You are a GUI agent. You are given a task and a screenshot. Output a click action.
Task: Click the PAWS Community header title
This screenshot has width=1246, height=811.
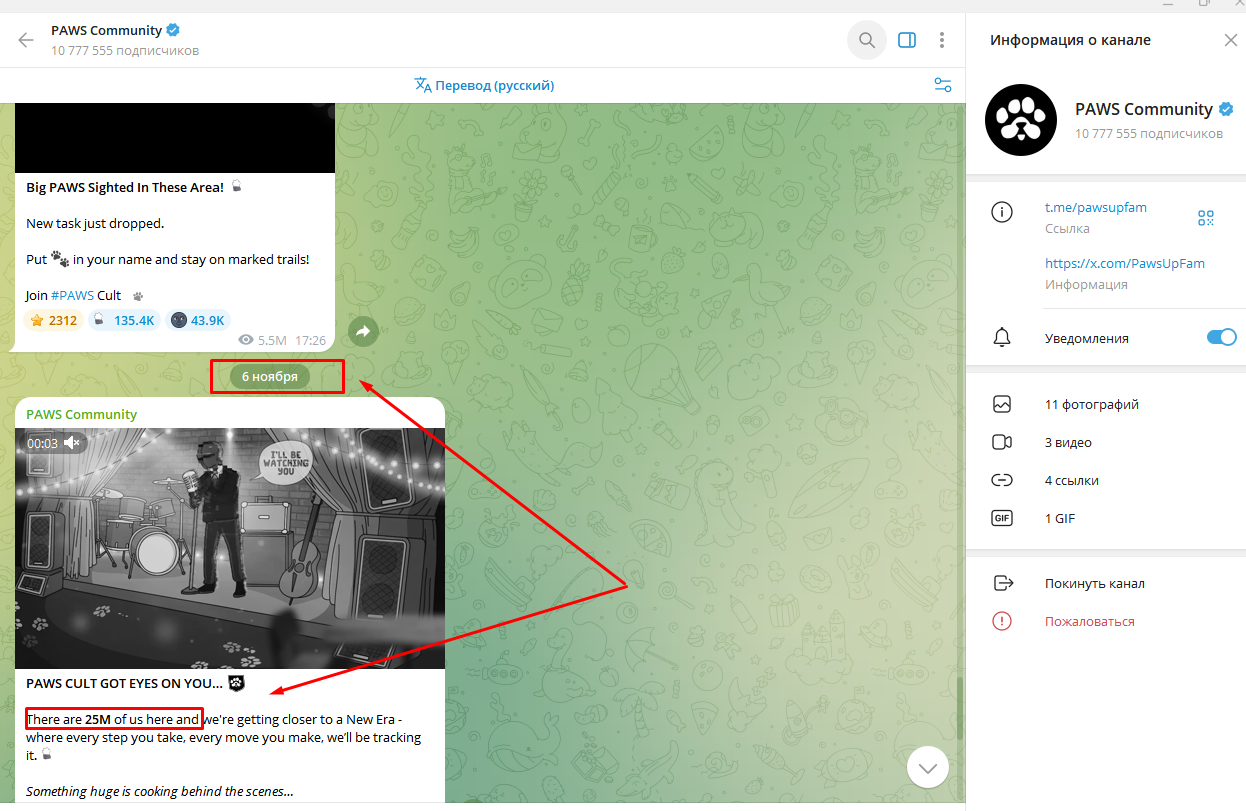[x=106, y=30]
